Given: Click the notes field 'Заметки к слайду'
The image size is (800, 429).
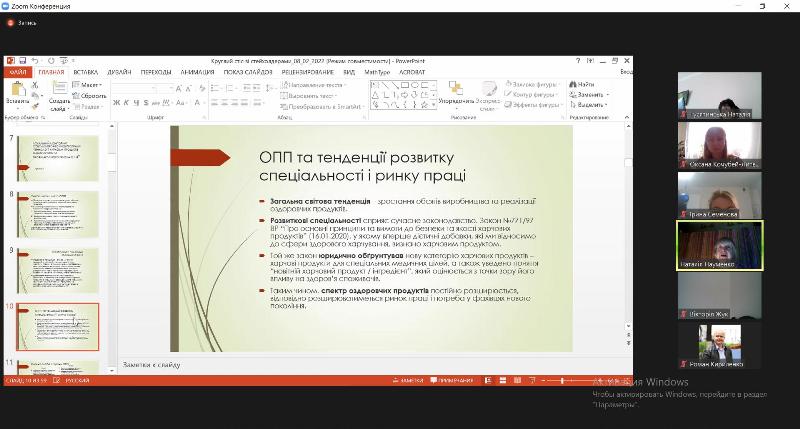Looking at the screenshot, I should (x=152, y=365).
